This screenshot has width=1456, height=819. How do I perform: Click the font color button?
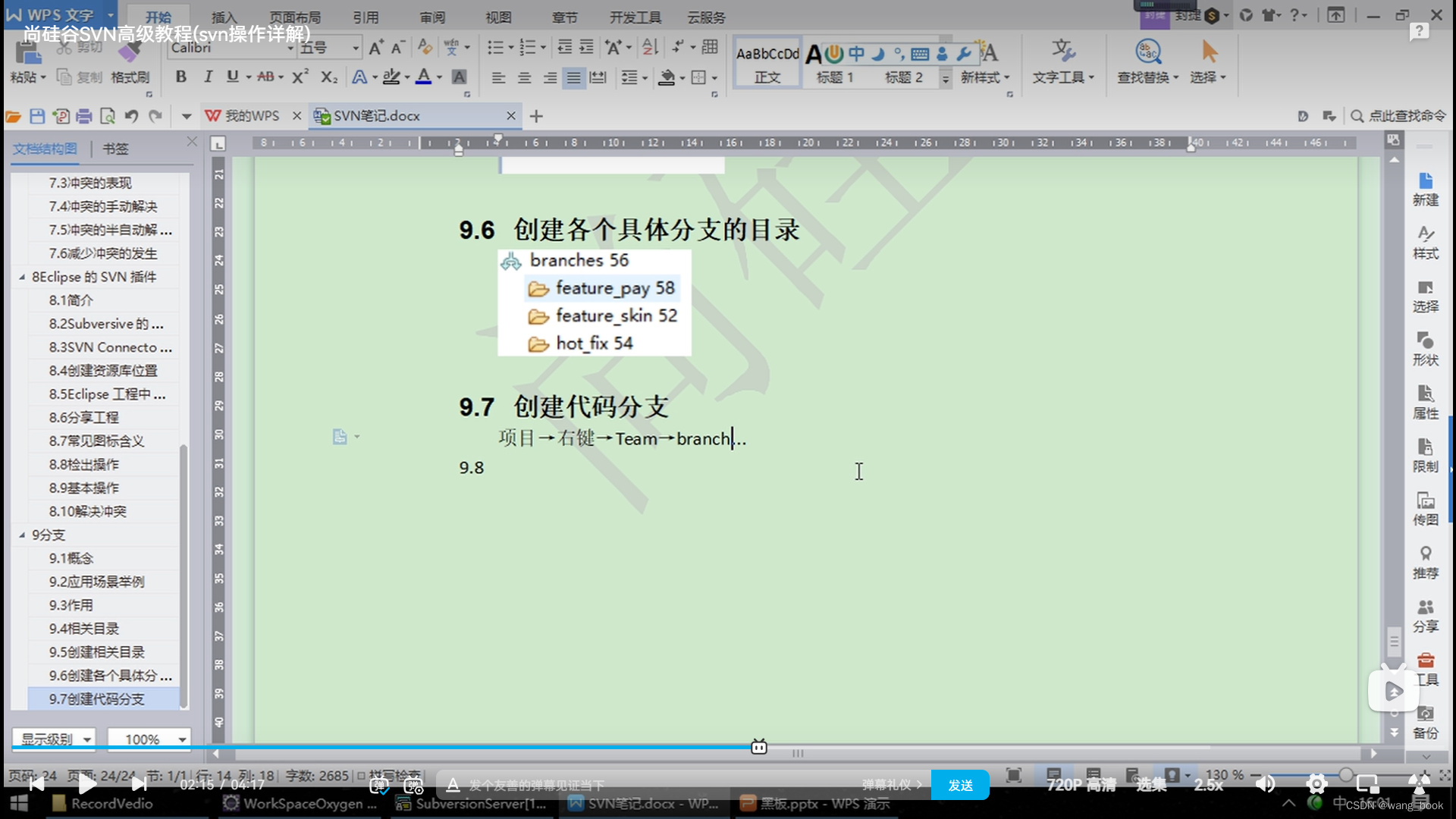[x=423, y=77]
